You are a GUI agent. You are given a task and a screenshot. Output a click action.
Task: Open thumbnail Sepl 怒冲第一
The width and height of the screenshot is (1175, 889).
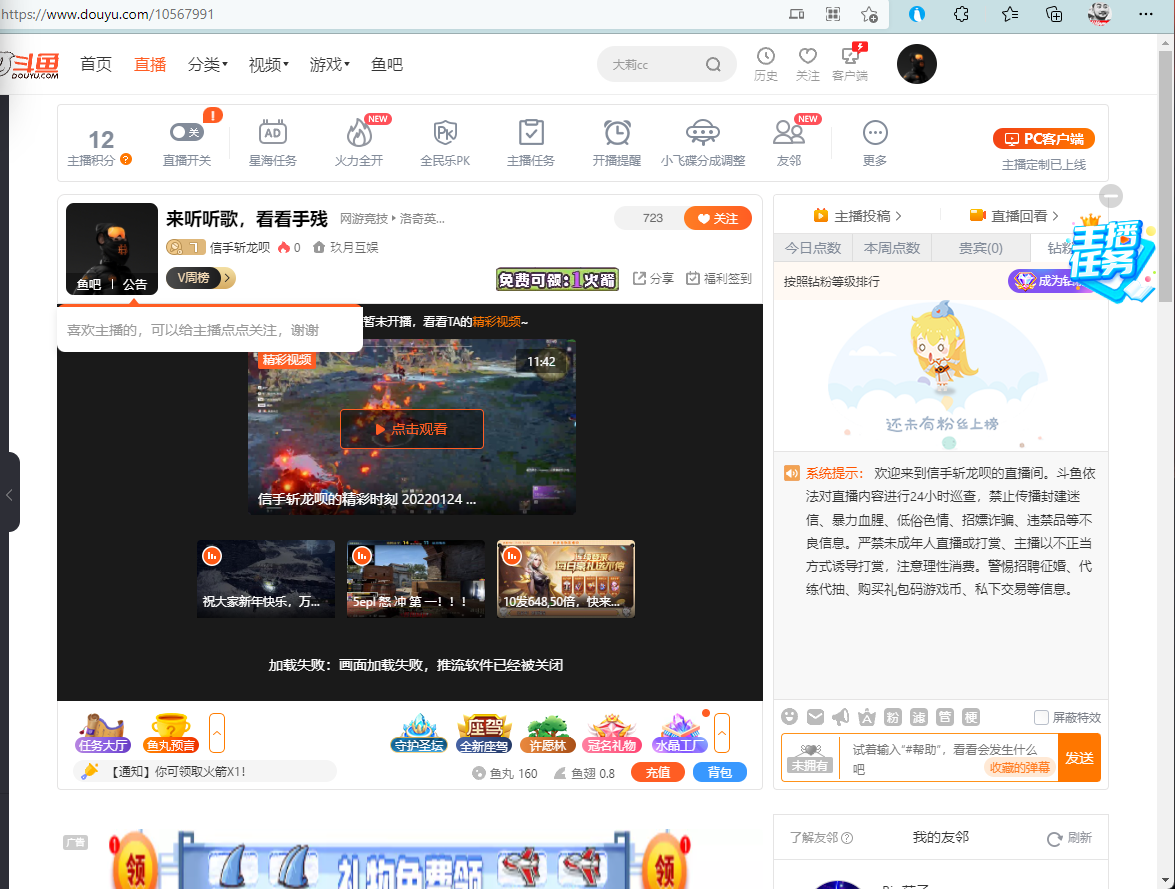[x=416, y=579]
